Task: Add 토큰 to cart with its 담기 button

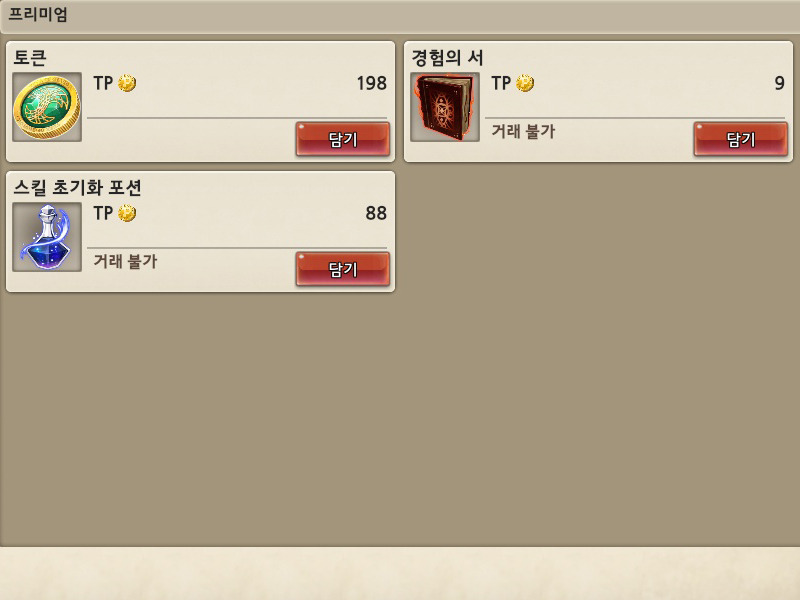Action: pos(343,139)
